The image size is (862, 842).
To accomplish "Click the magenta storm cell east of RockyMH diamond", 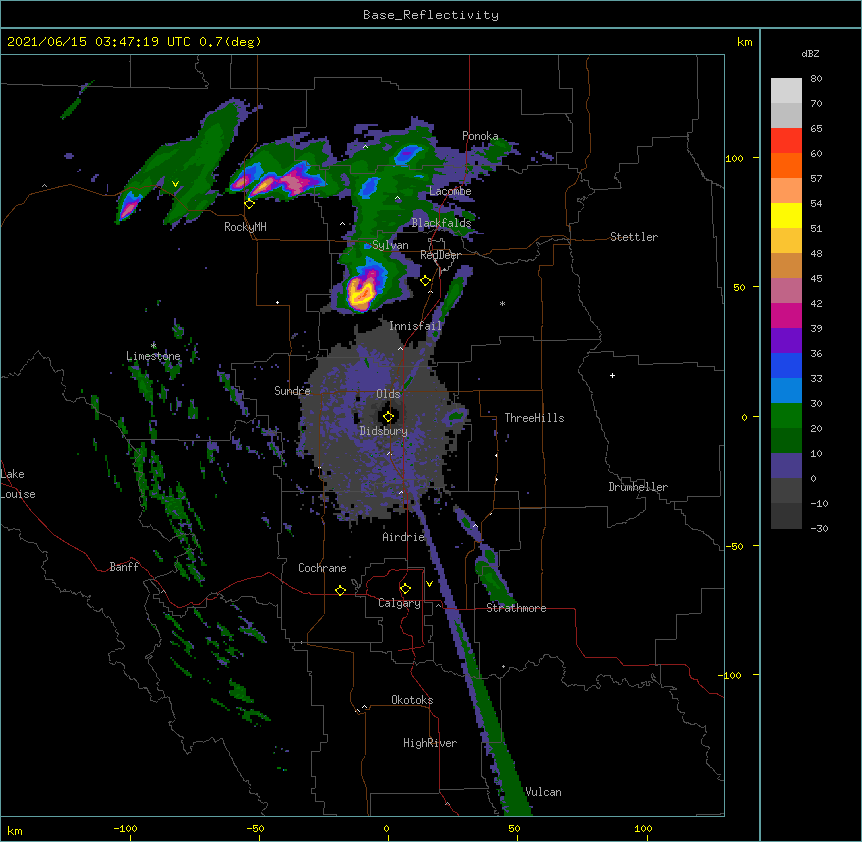I will point(297,180).
